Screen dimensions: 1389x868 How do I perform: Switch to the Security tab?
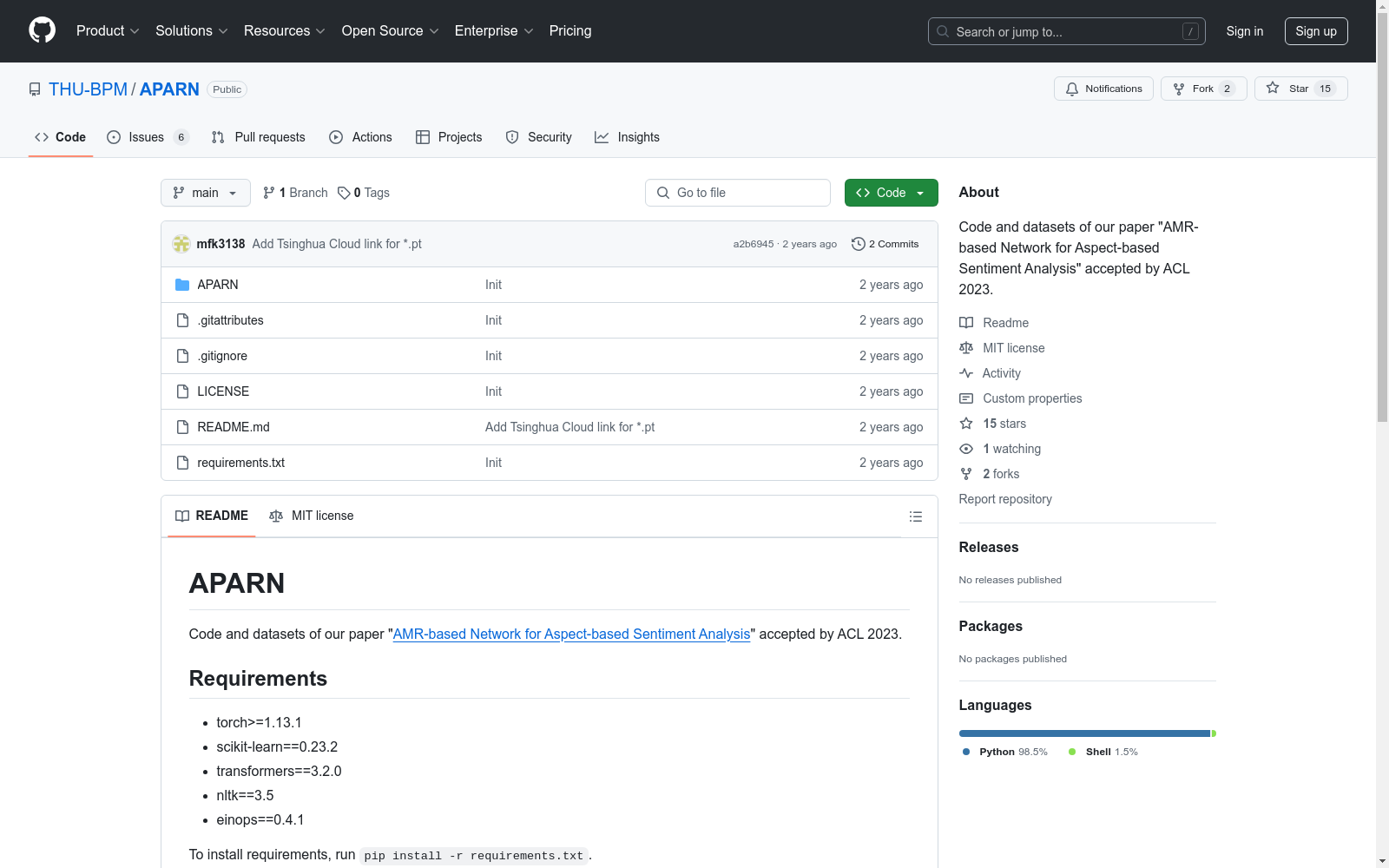pyautogui.click(x=538, y=137)
